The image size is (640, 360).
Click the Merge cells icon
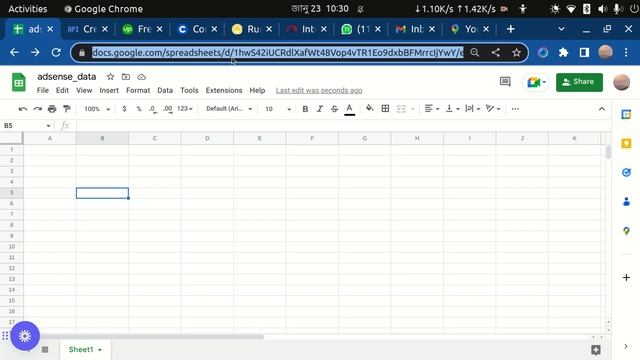pyautogui.click(x=401, y=109)
